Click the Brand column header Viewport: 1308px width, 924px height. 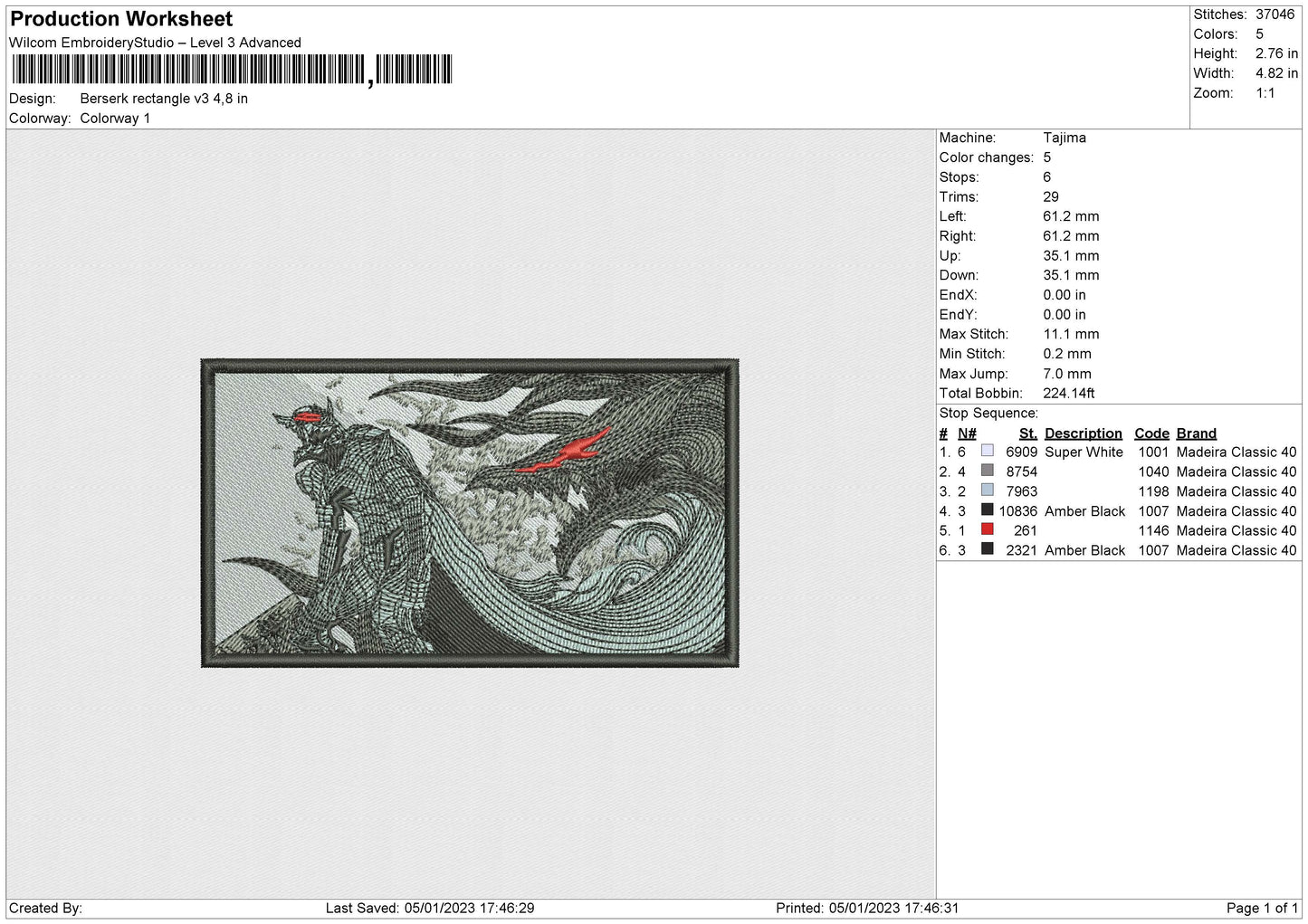[x=1196, y=433]
